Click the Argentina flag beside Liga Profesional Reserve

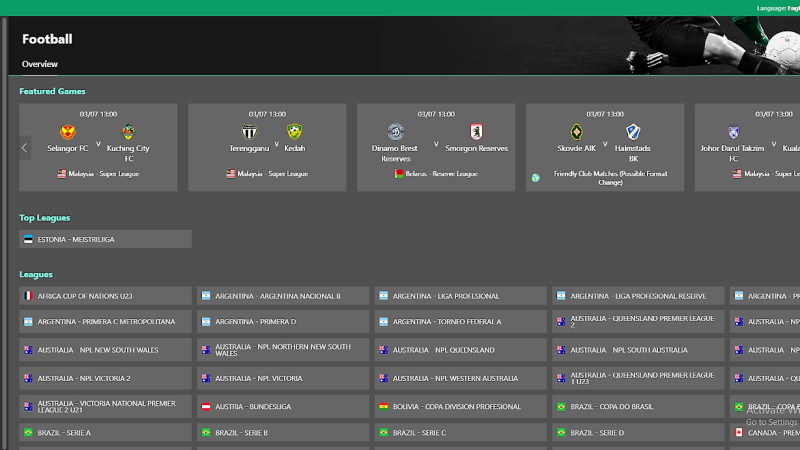click(561, 296)
